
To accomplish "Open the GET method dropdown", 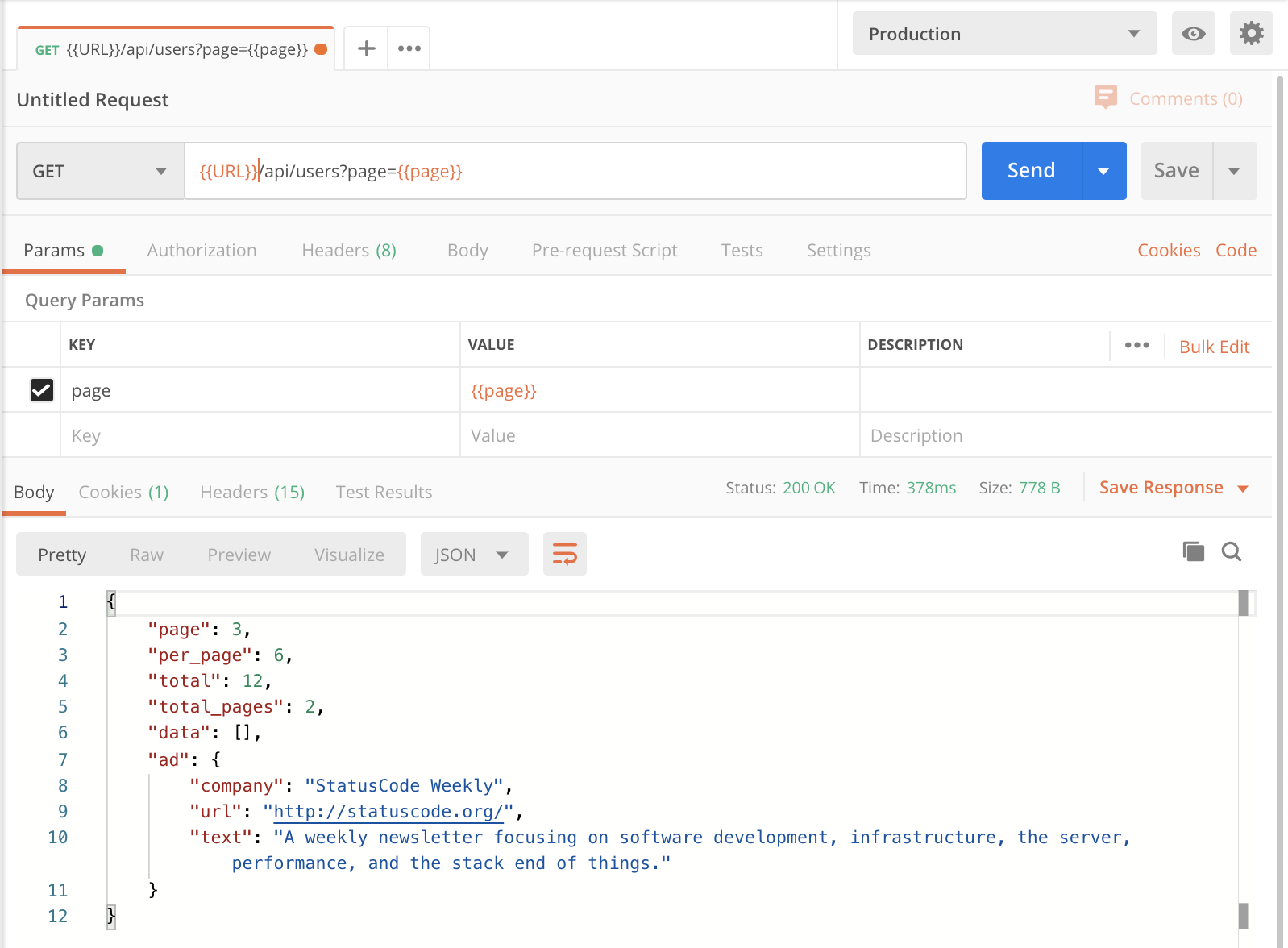I will click(100, 171).
